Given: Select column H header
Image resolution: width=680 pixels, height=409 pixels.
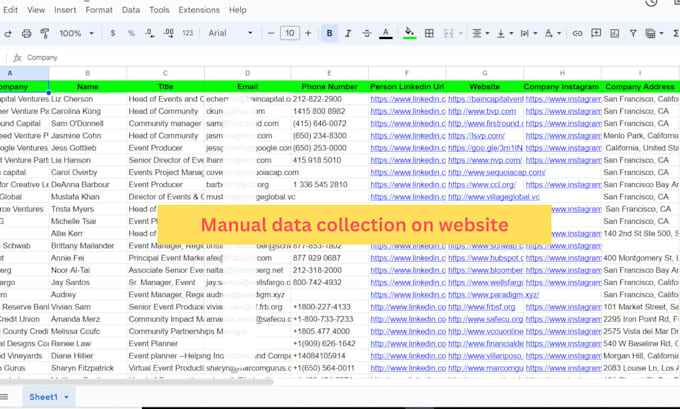Looking at the screenshot, I should tap(562, 73).
